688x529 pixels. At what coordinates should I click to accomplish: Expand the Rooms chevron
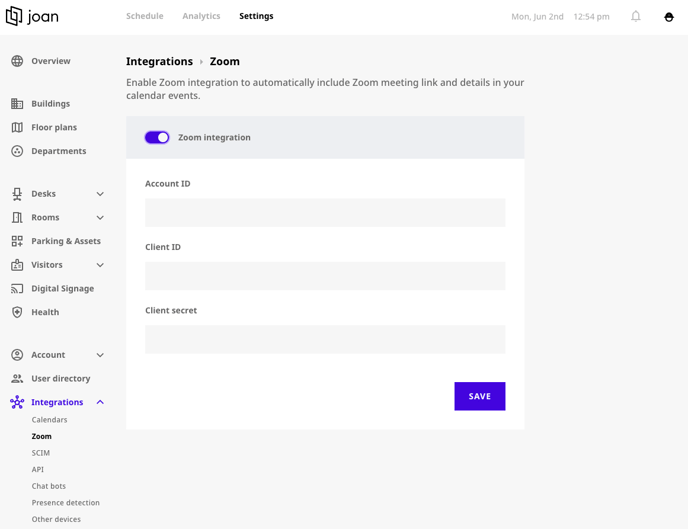100,218
